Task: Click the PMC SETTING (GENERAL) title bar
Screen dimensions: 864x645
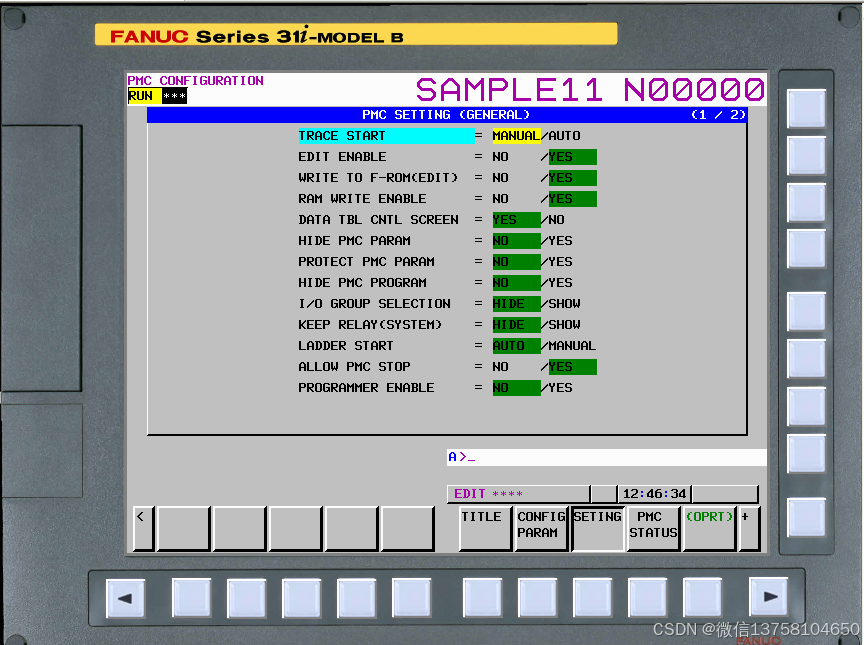Action: pos(446,115)
